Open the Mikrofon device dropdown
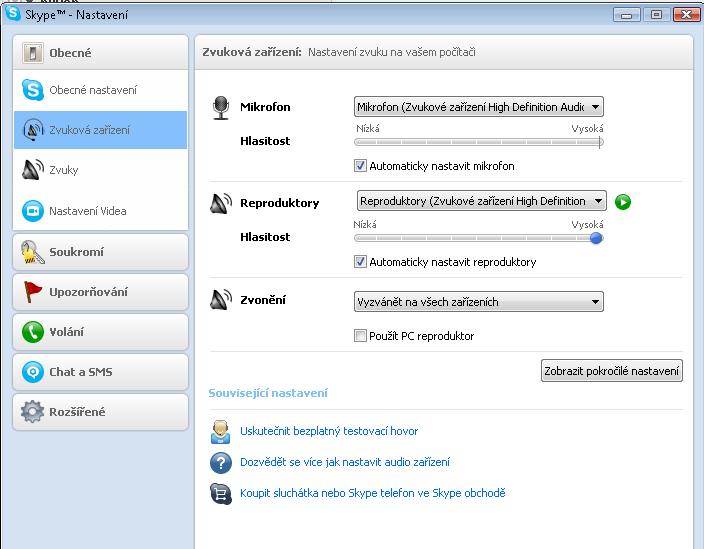This screenshot has width=704, height=549. (x=479, y=107)
